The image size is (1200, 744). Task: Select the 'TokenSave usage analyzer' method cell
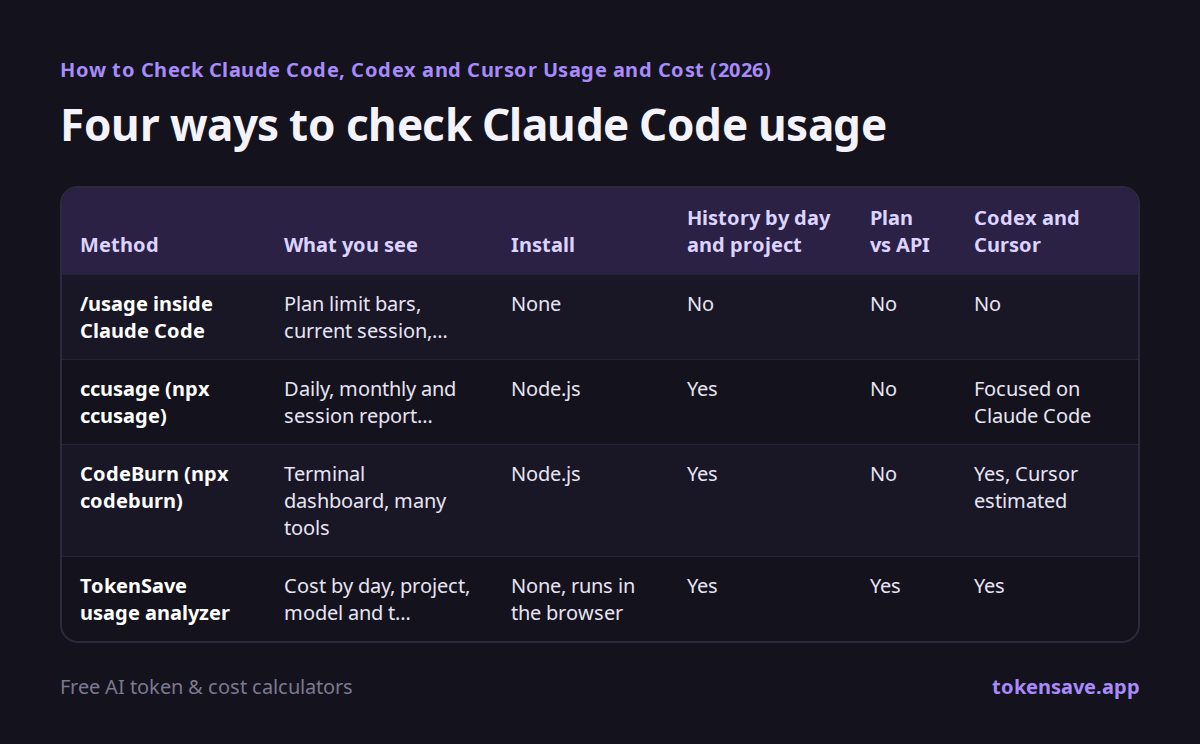(x=155, y=599)
